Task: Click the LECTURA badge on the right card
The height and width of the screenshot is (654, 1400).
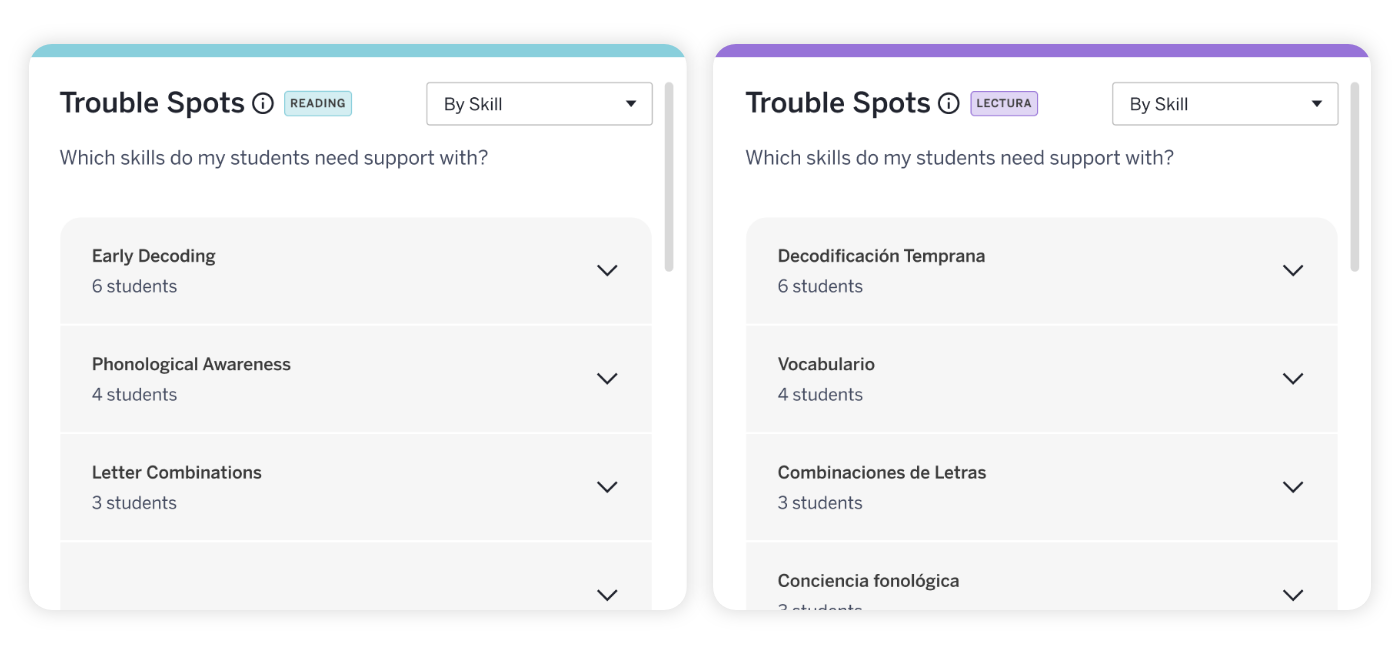Action: point(1004,103)
